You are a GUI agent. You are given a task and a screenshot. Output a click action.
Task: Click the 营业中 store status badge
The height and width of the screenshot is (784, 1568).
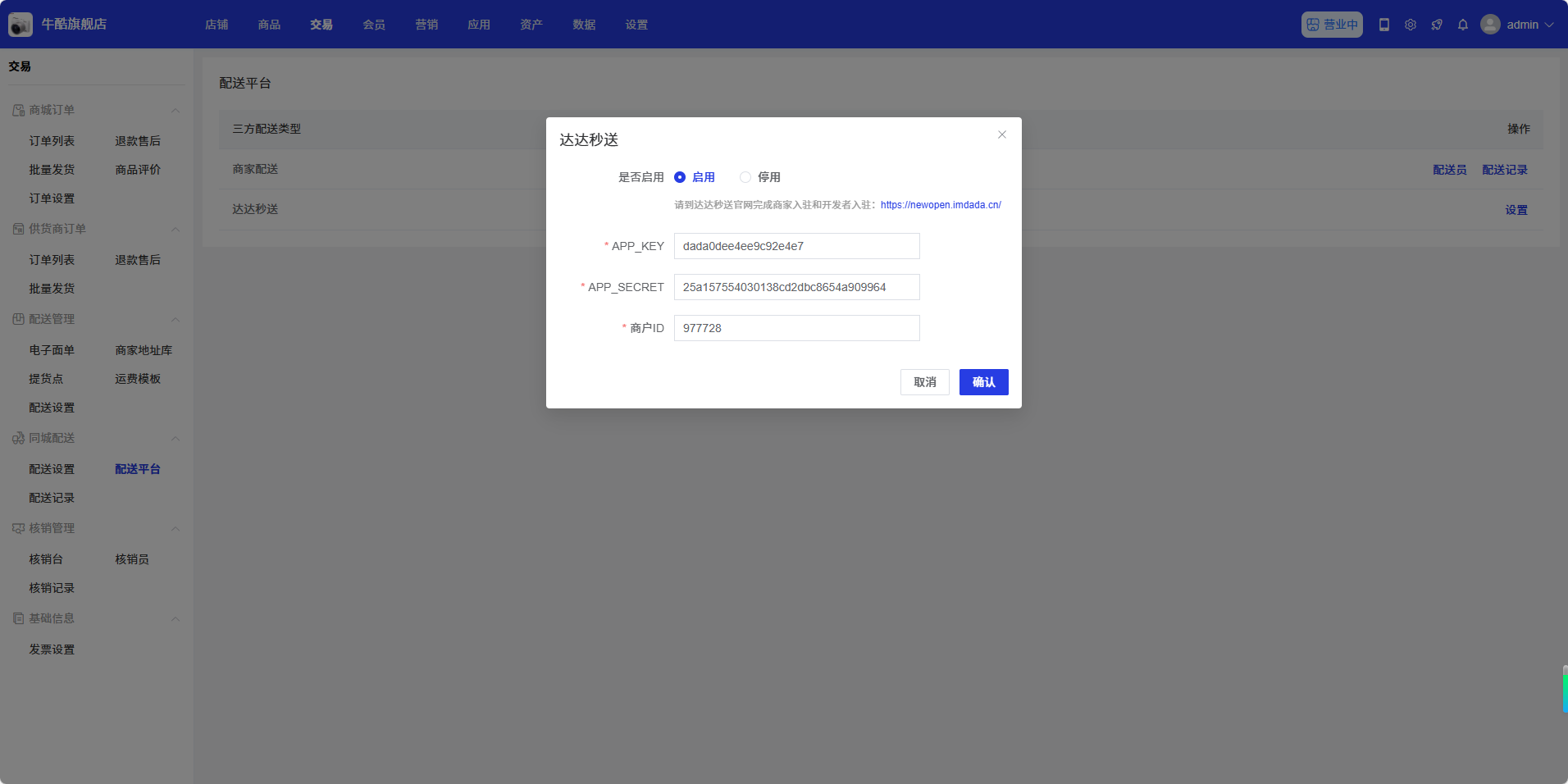[1332, 25]
